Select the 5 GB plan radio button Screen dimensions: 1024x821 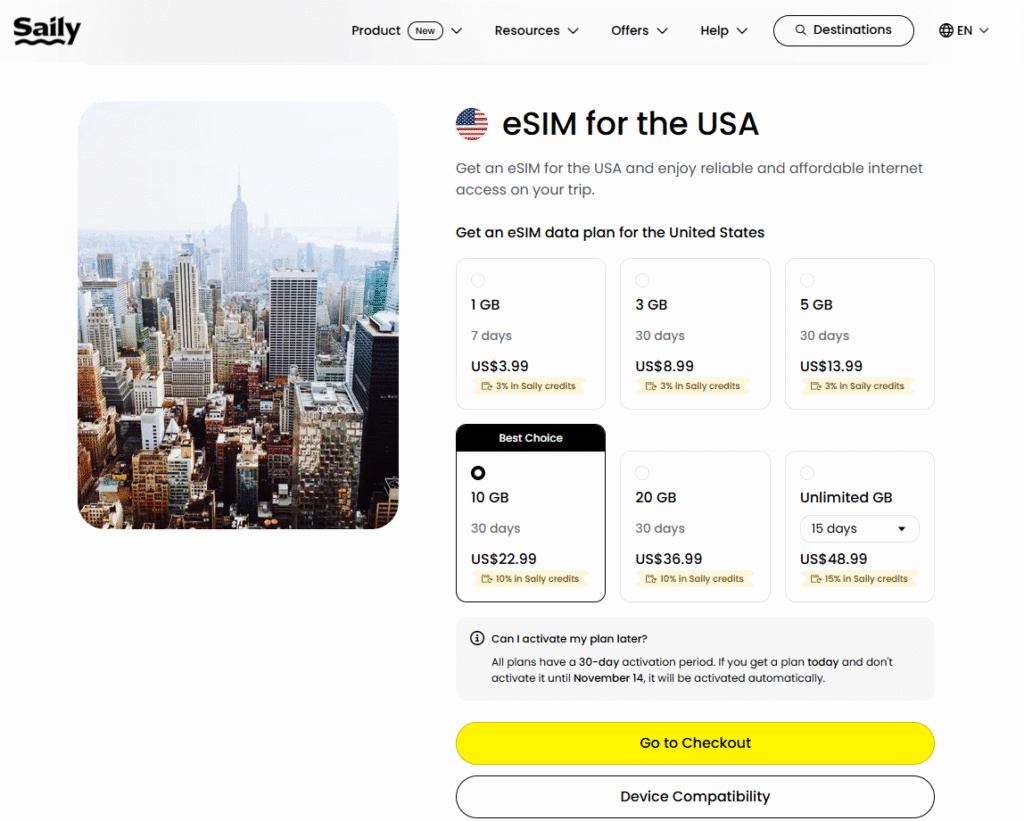point(807,280)
